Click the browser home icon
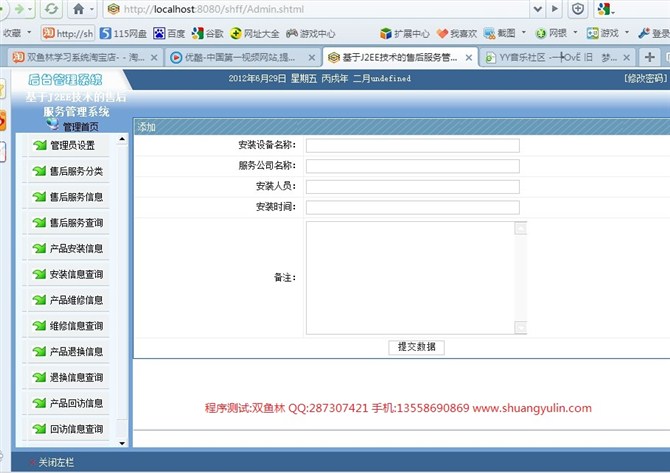Viewport: 670px width, 473px height. tap(78, 9)
